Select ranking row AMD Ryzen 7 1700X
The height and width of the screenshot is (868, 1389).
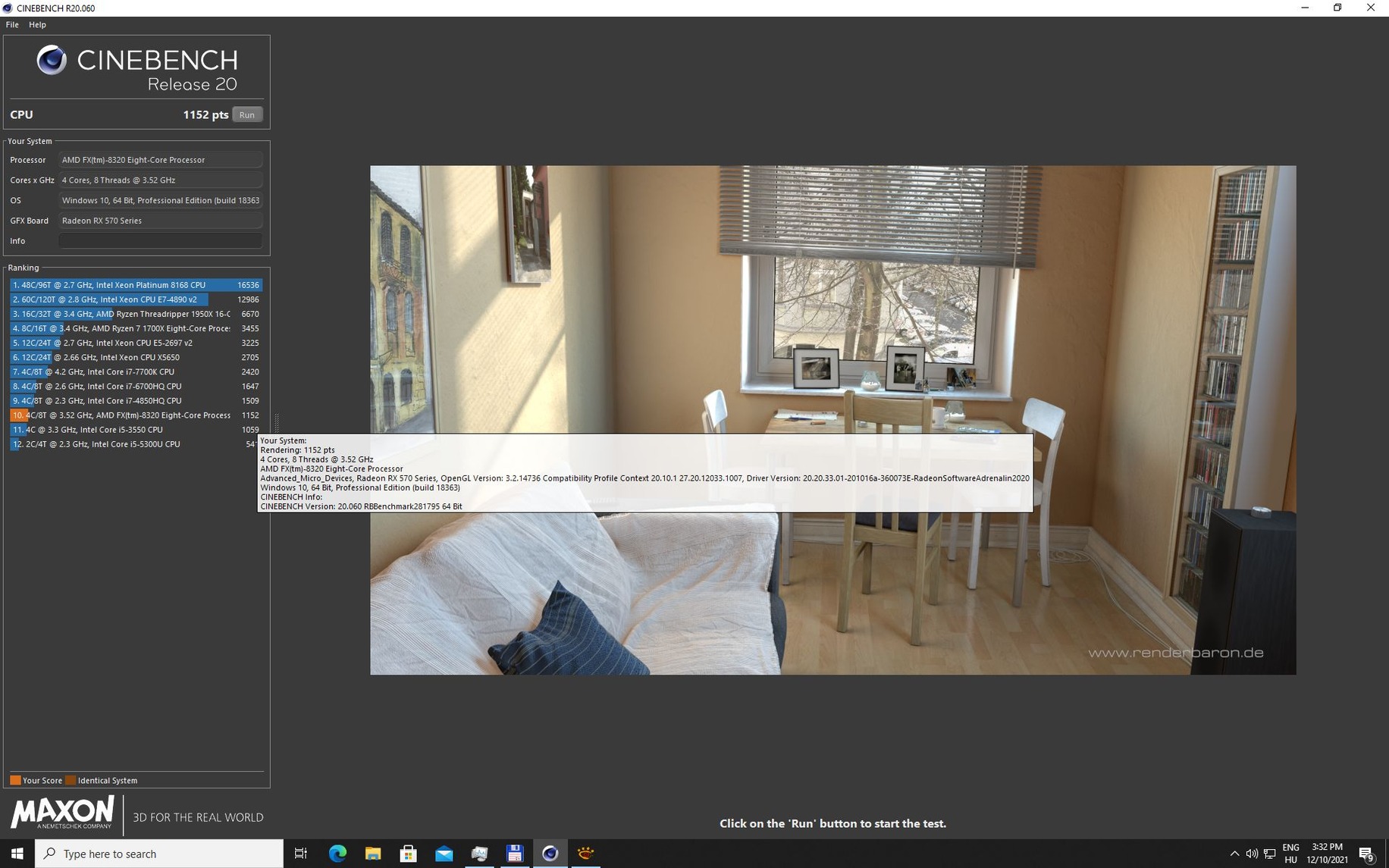pos(136,328)
